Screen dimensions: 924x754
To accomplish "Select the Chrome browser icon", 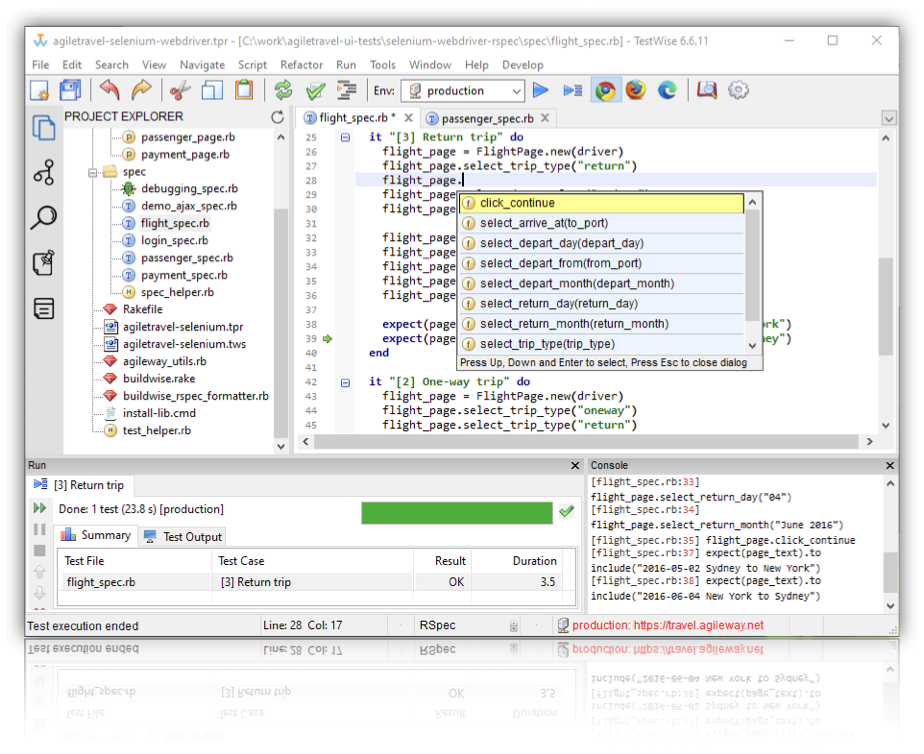I will (605, 91).
